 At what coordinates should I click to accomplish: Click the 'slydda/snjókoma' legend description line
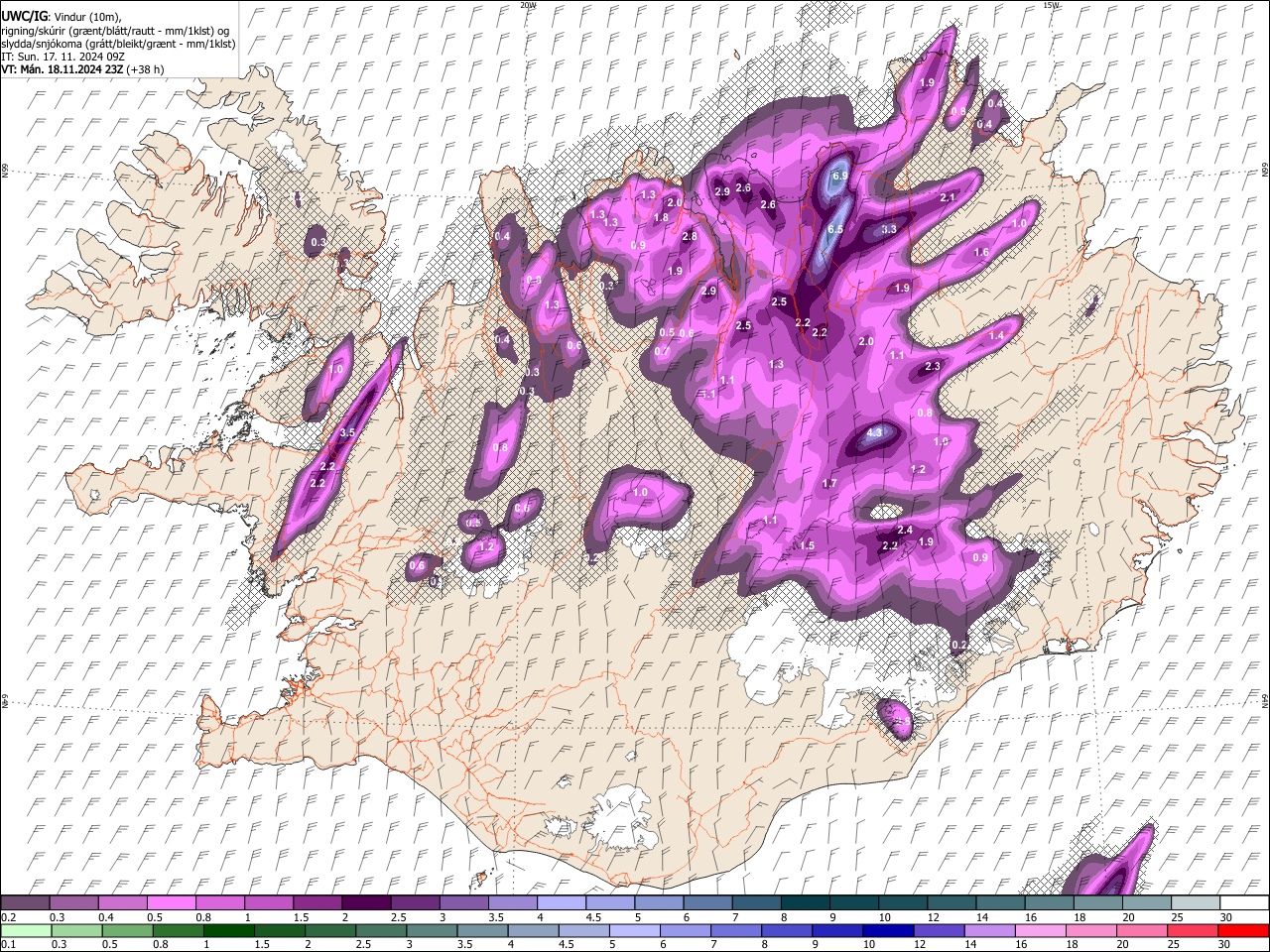click(118, 44)
